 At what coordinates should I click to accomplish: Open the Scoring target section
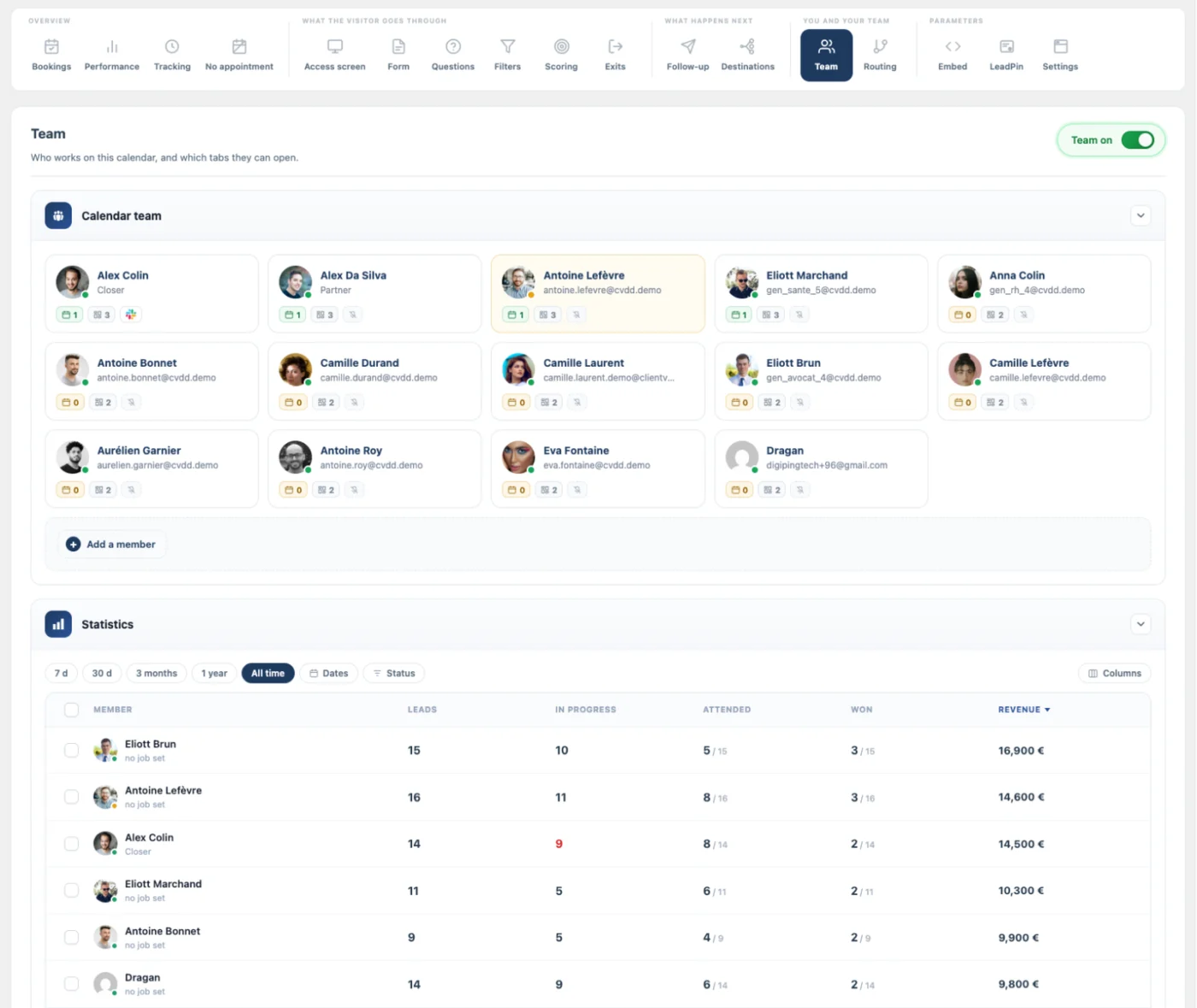pyautogui.click(x=562, y=55)
